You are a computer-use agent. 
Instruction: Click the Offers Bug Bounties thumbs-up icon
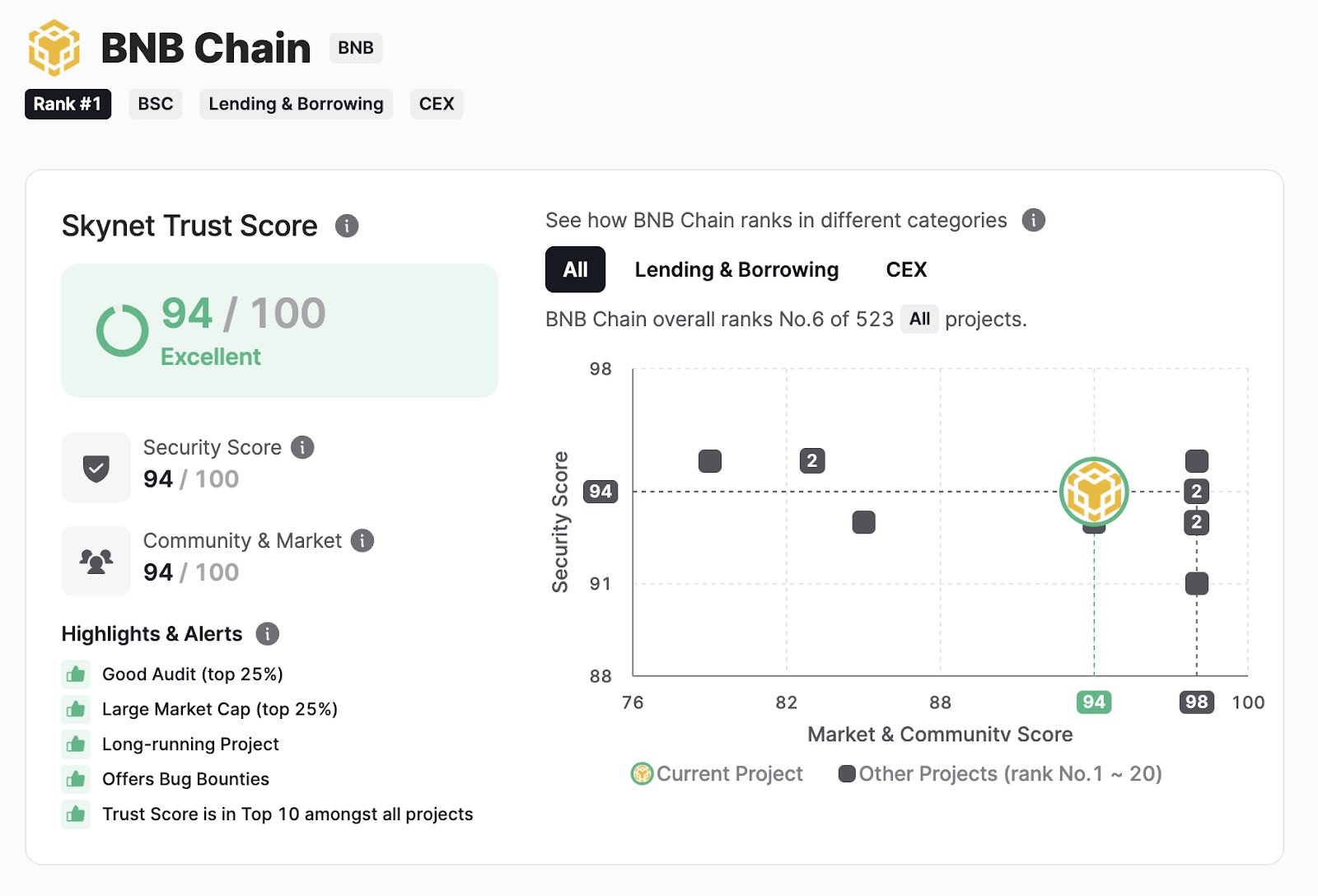click(76, 779)
